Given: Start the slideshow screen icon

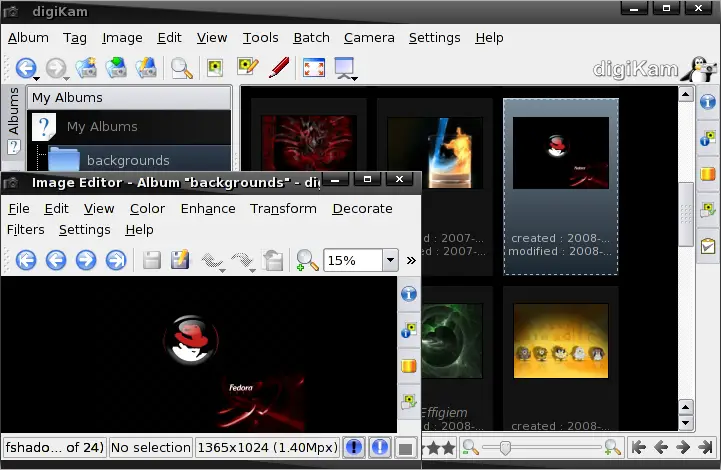Looking at the screenshot, I should (344, 67).
